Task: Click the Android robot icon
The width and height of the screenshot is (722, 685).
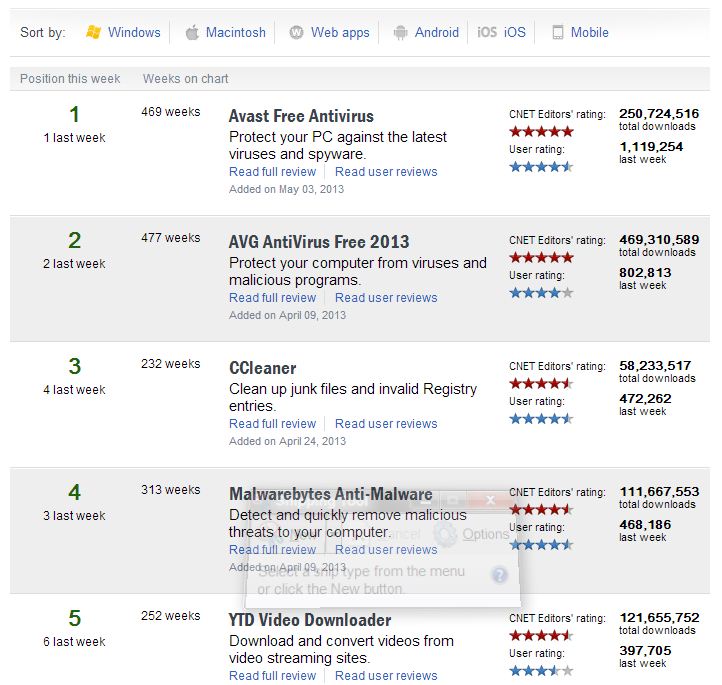Action: [401, 32]
